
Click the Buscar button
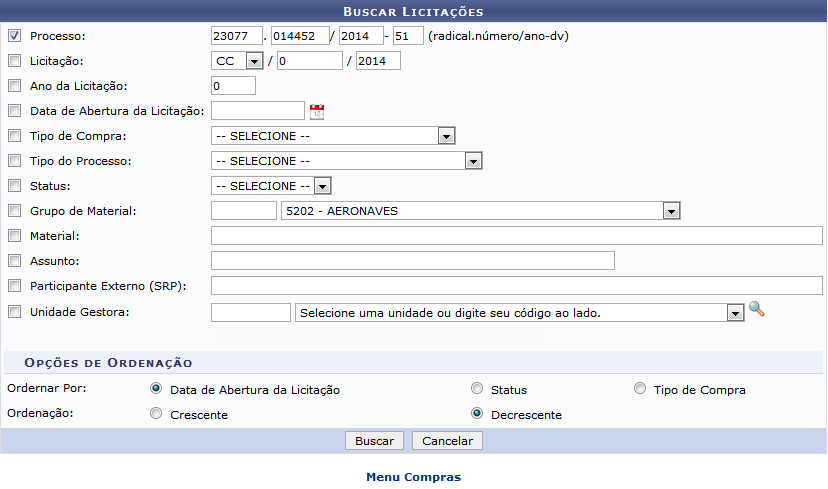(x=374, y=441)
